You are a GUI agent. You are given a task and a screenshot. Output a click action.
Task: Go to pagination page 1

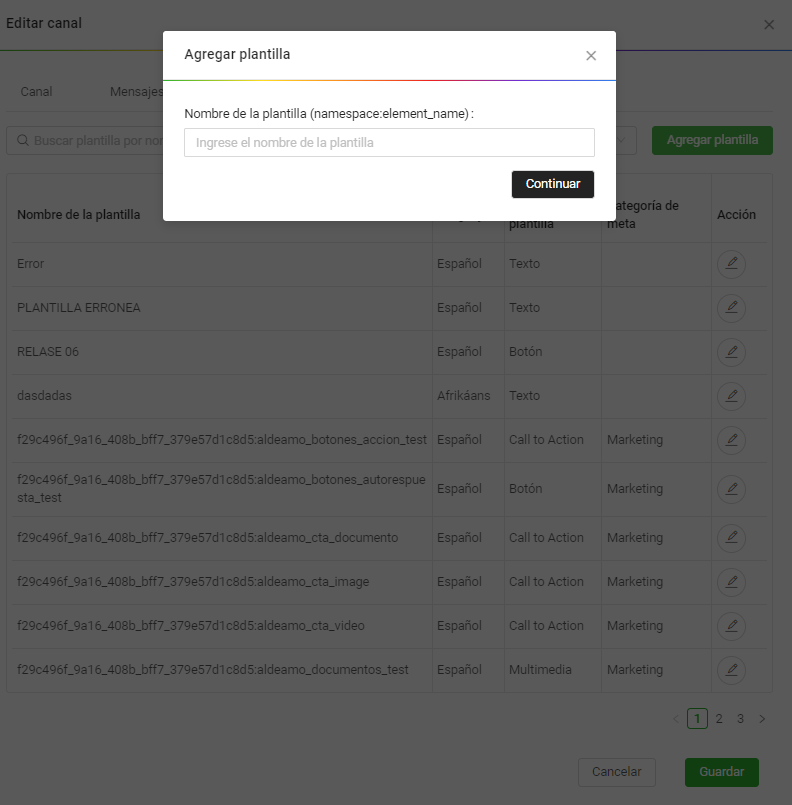(697, 719)
